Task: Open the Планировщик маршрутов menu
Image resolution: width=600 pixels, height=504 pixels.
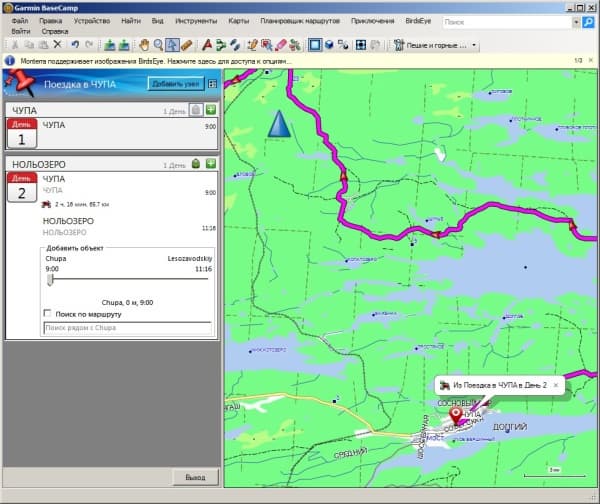Action: (300, 21)
